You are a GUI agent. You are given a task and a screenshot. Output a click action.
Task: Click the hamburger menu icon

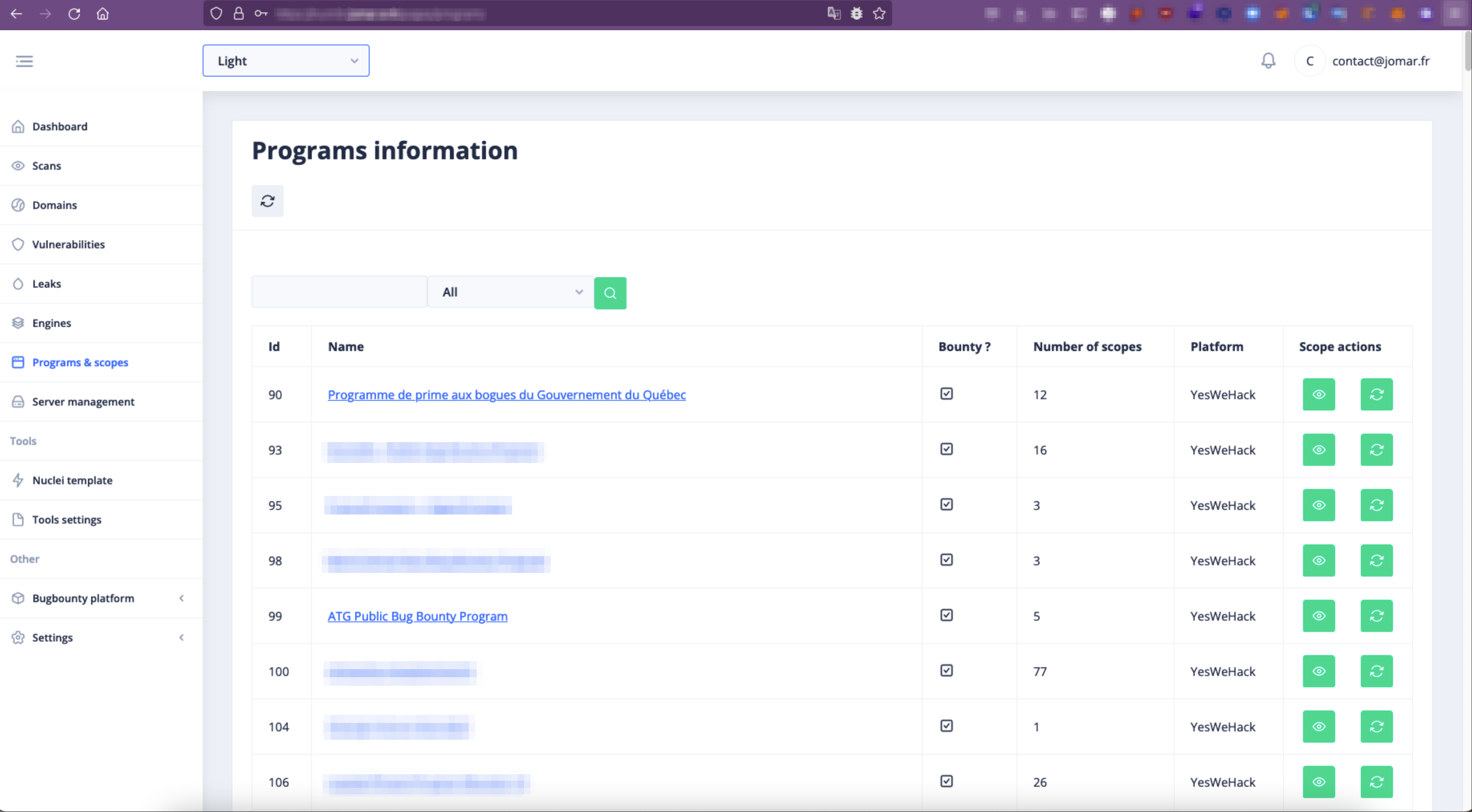tap(24, 61)
